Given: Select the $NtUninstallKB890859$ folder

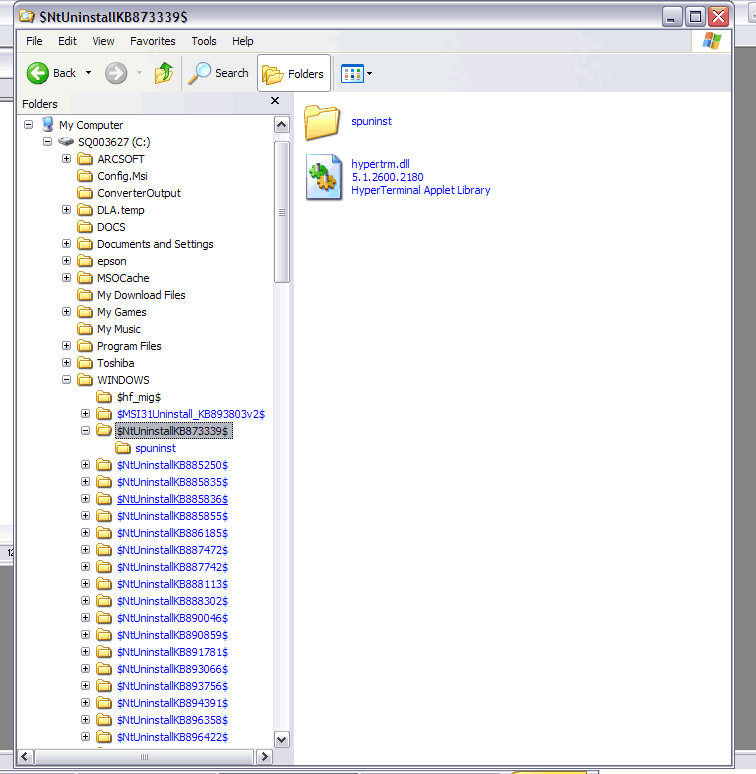Looking at the screenshot, I should tap(162, 635).
